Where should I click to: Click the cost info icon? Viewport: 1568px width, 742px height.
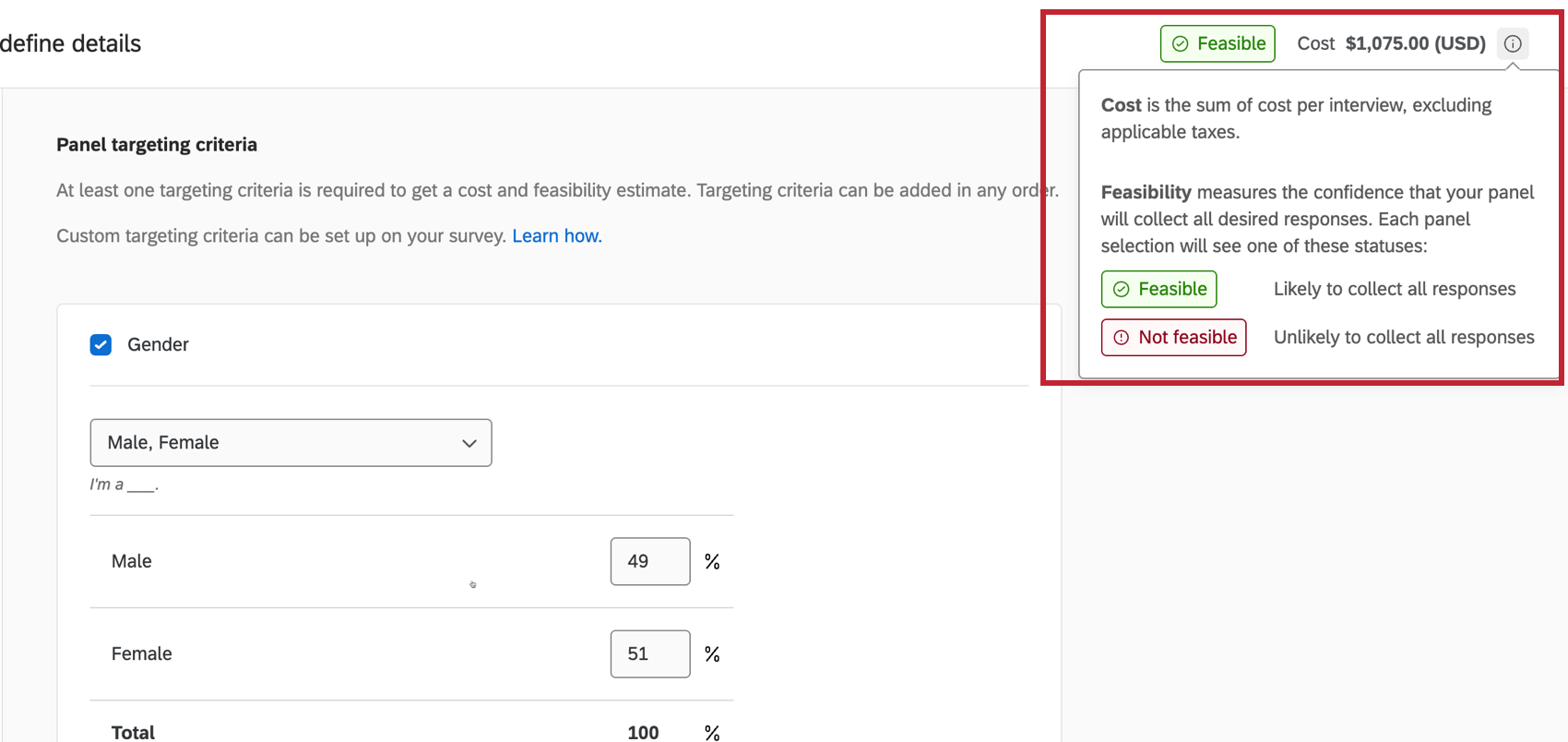1513,43
